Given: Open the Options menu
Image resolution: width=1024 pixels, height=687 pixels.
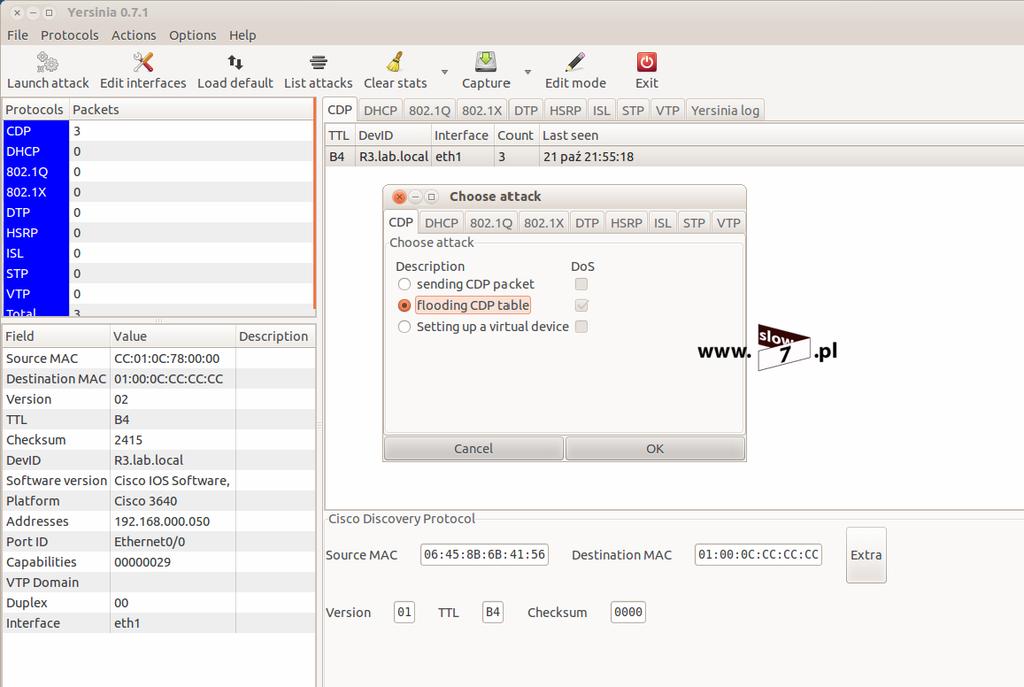Looking at the screenshot, I should click(x=193, y=35).
